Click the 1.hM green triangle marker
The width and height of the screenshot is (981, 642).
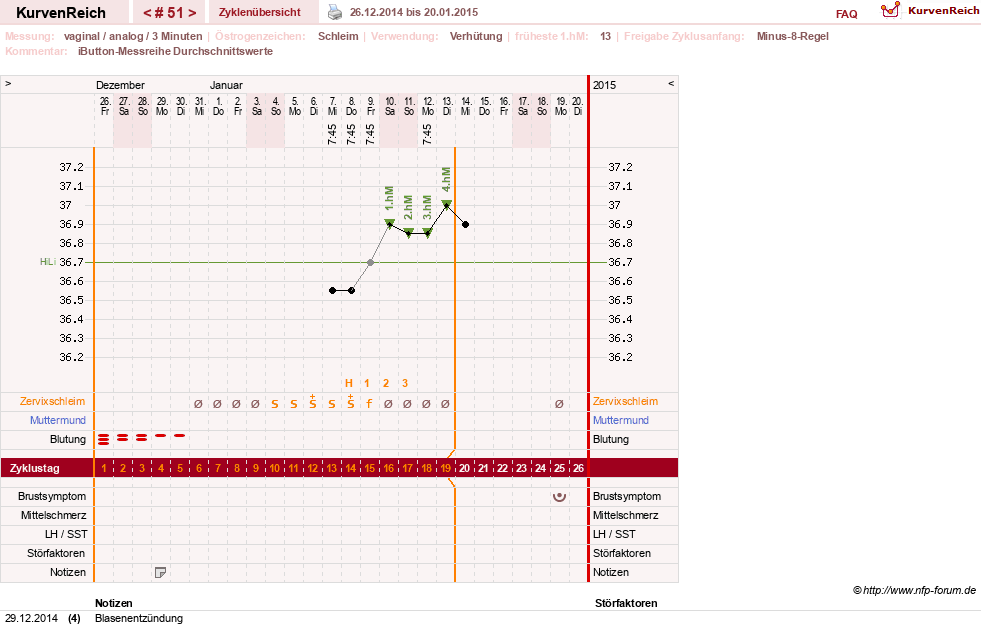pos(389,223)
